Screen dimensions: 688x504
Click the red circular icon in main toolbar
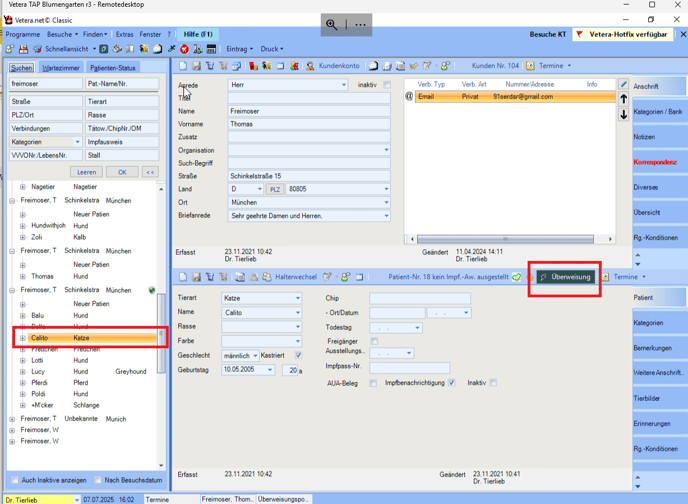click(184, 49)
